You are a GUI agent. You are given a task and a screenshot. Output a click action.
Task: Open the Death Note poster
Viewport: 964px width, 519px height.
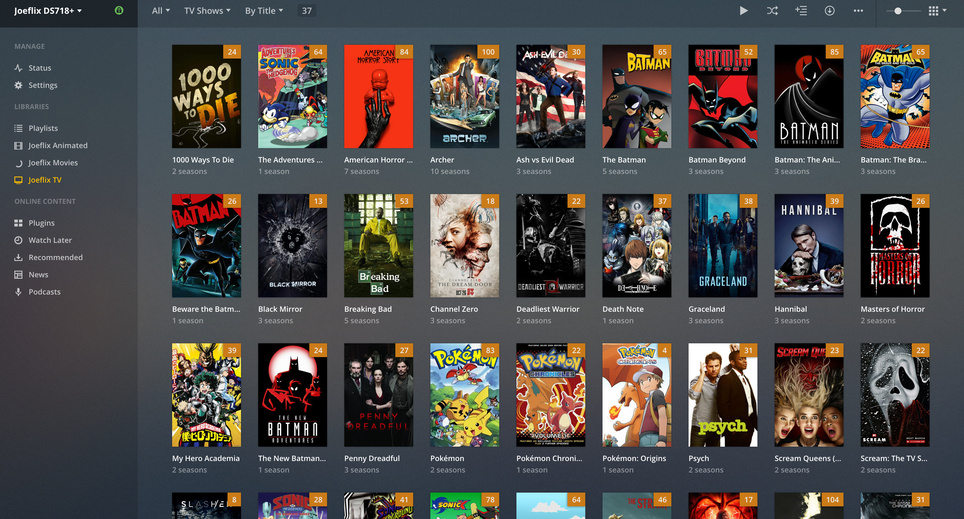coord(637,246)
